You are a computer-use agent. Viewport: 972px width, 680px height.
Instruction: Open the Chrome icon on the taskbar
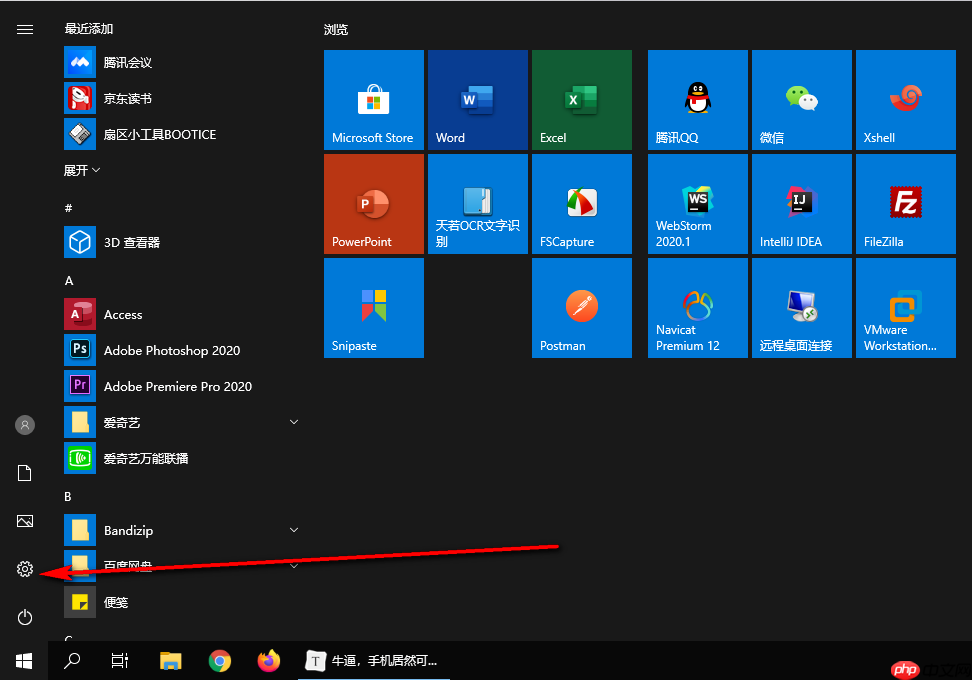point(220,660)
